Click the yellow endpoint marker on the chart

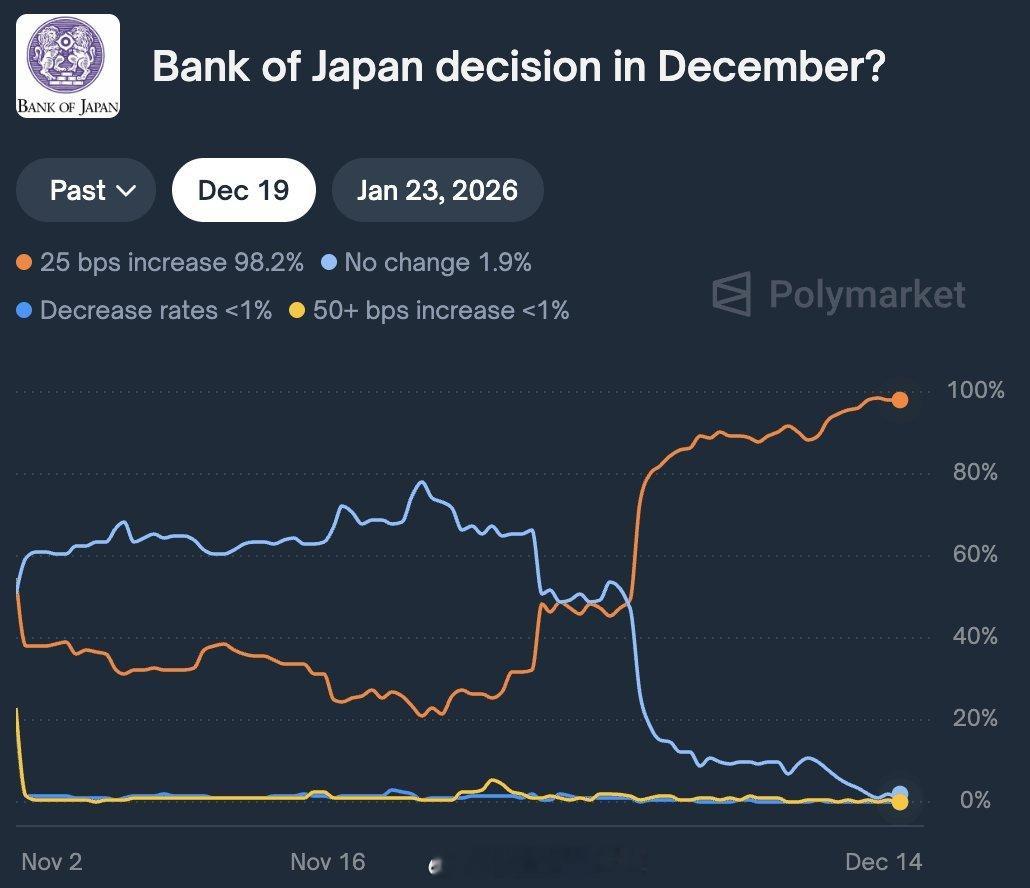click(x=899, y=801)
